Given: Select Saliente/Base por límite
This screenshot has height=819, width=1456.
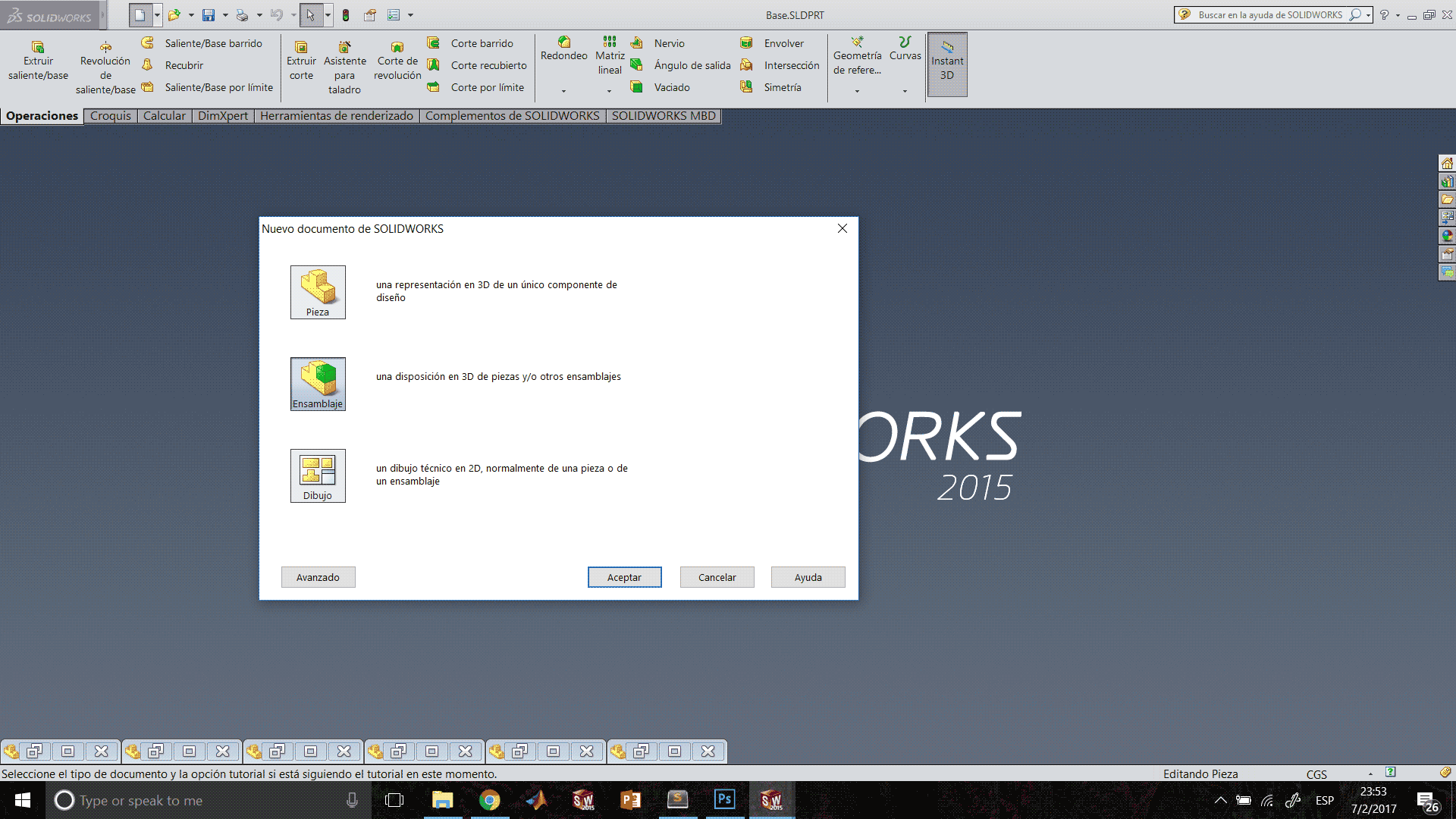Looking at the screenshot, I should 207,87.
